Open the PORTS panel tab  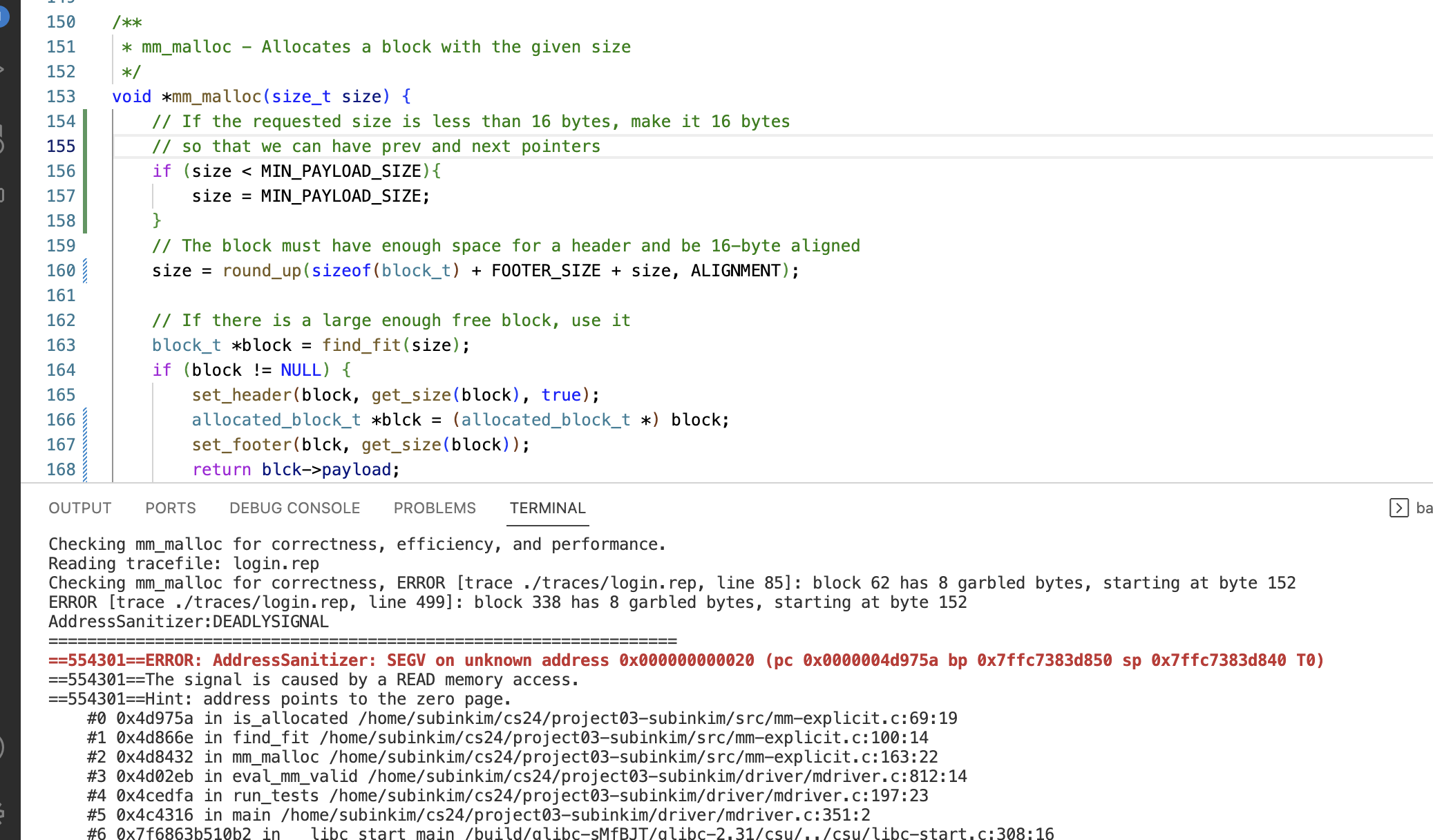170,508
